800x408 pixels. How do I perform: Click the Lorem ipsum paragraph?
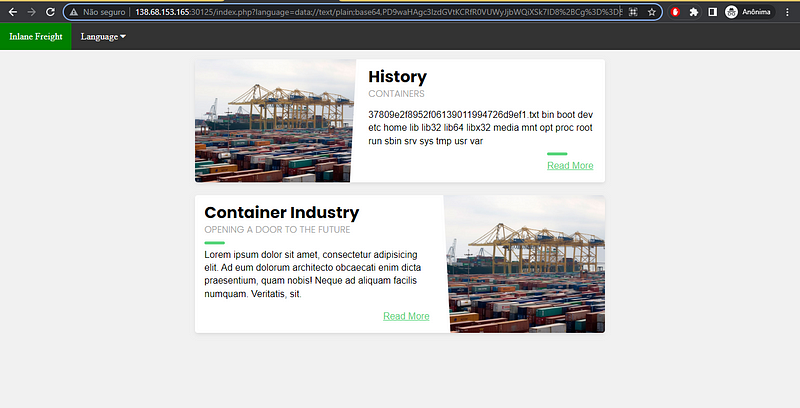click(x=313, y=274)
